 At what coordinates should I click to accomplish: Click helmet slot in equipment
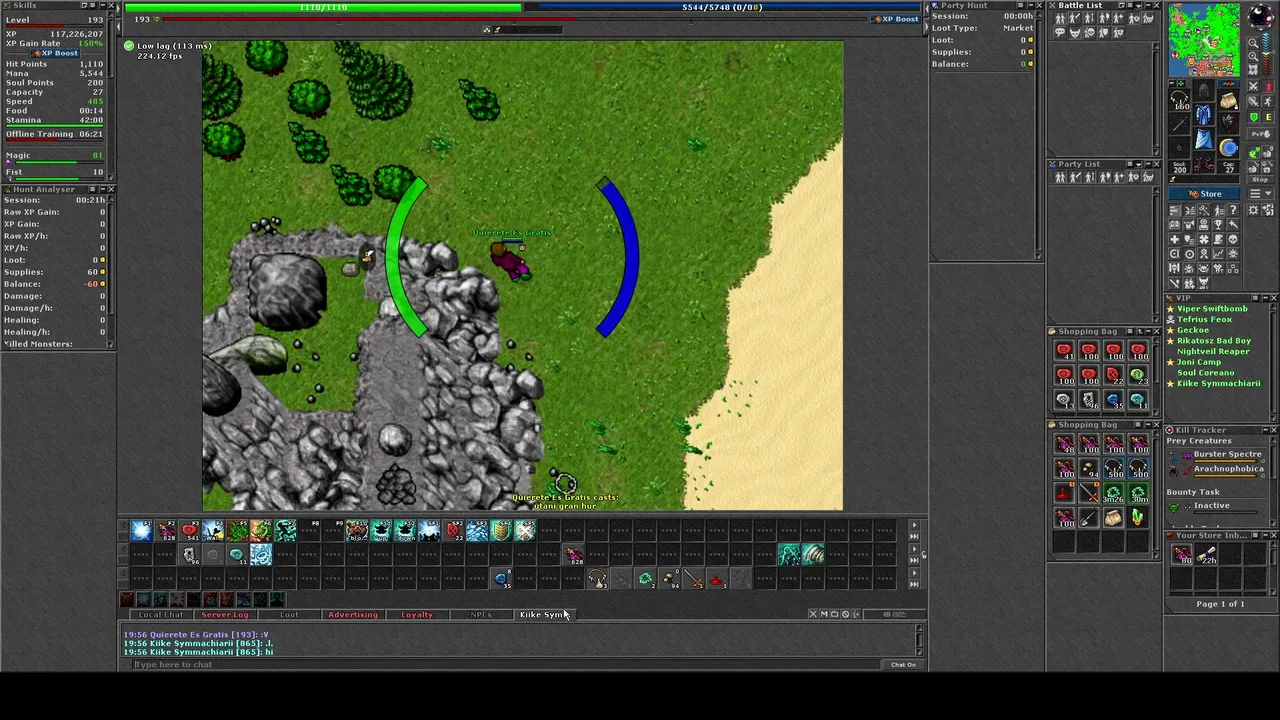[x=1204, y=90]
